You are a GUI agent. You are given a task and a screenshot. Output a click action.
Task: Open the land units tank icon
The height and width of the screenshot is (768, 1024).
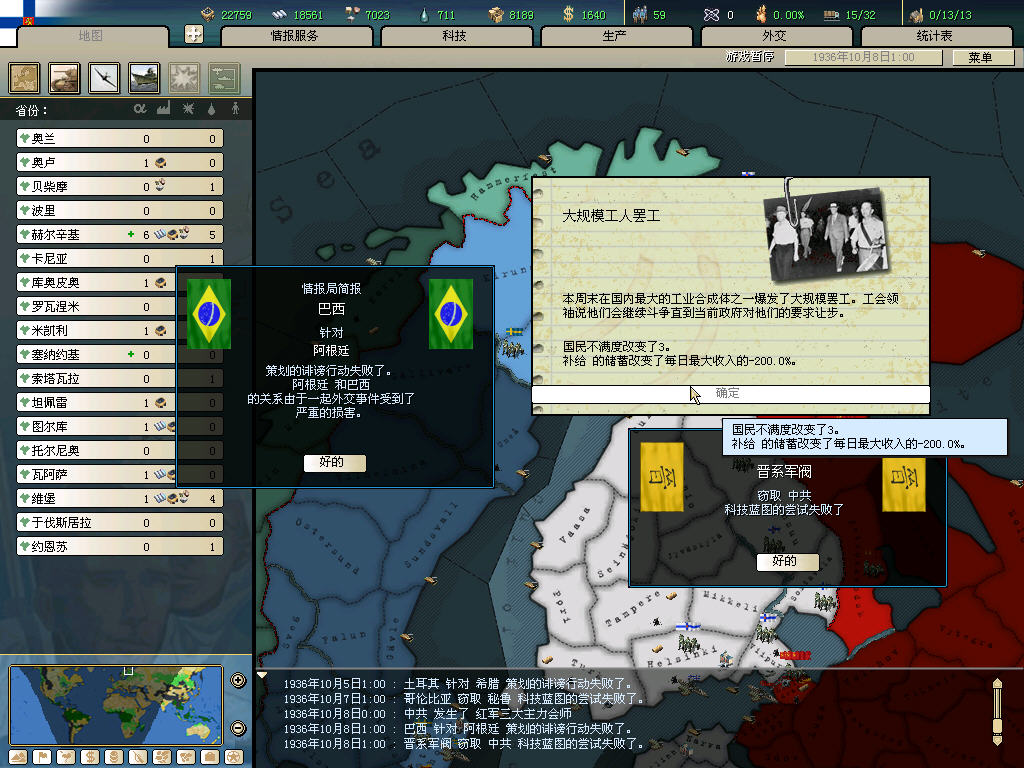pos(64,78)
